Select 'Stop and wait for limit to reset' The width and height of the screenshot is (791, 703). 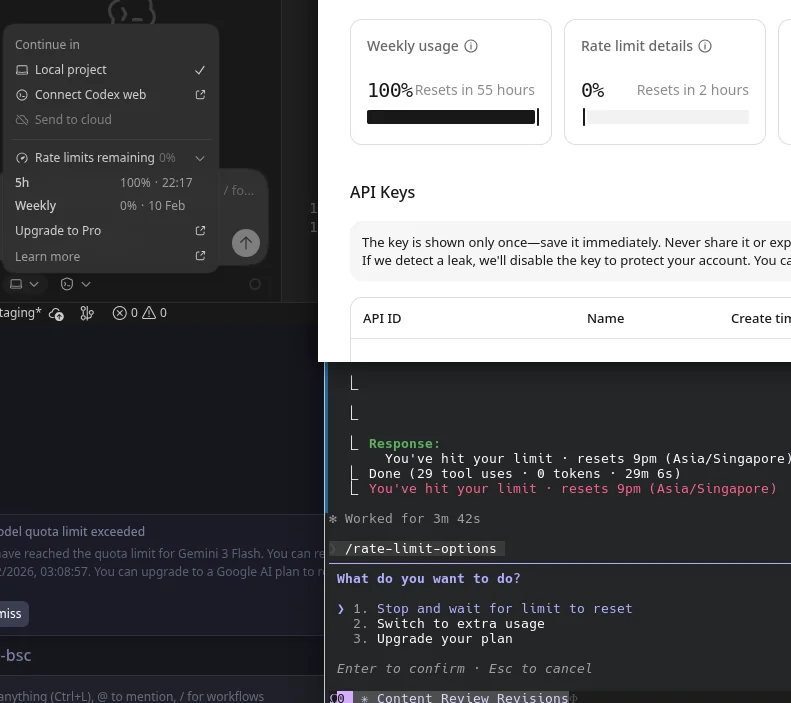[x=504, y=609]
